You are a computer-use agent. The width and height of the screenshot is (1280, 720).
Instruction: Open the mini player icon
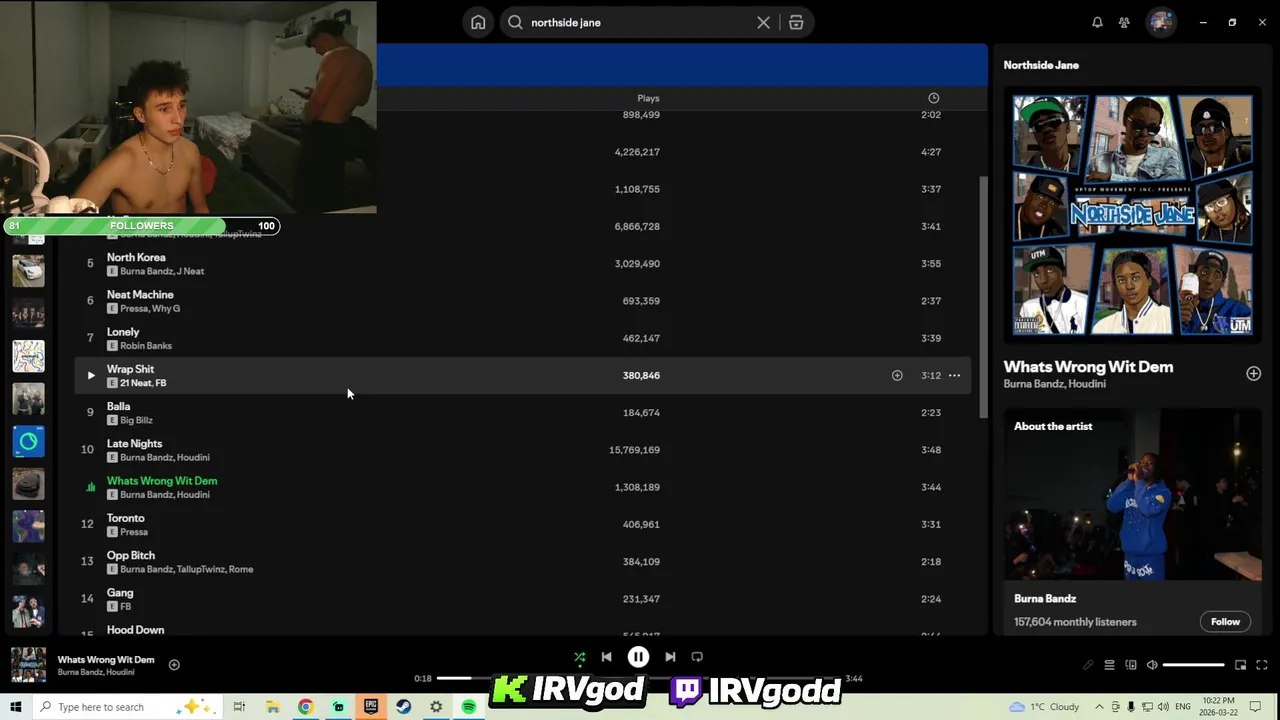click(1240, 665)
